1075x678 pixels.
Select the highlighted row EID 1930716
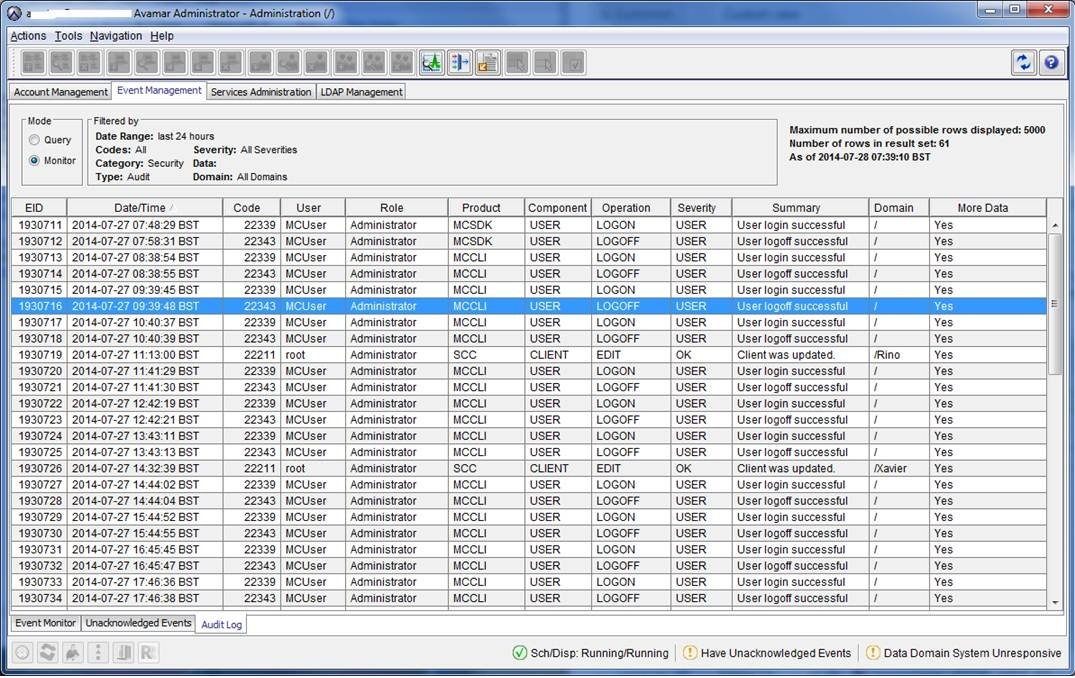tap(529, 306)
